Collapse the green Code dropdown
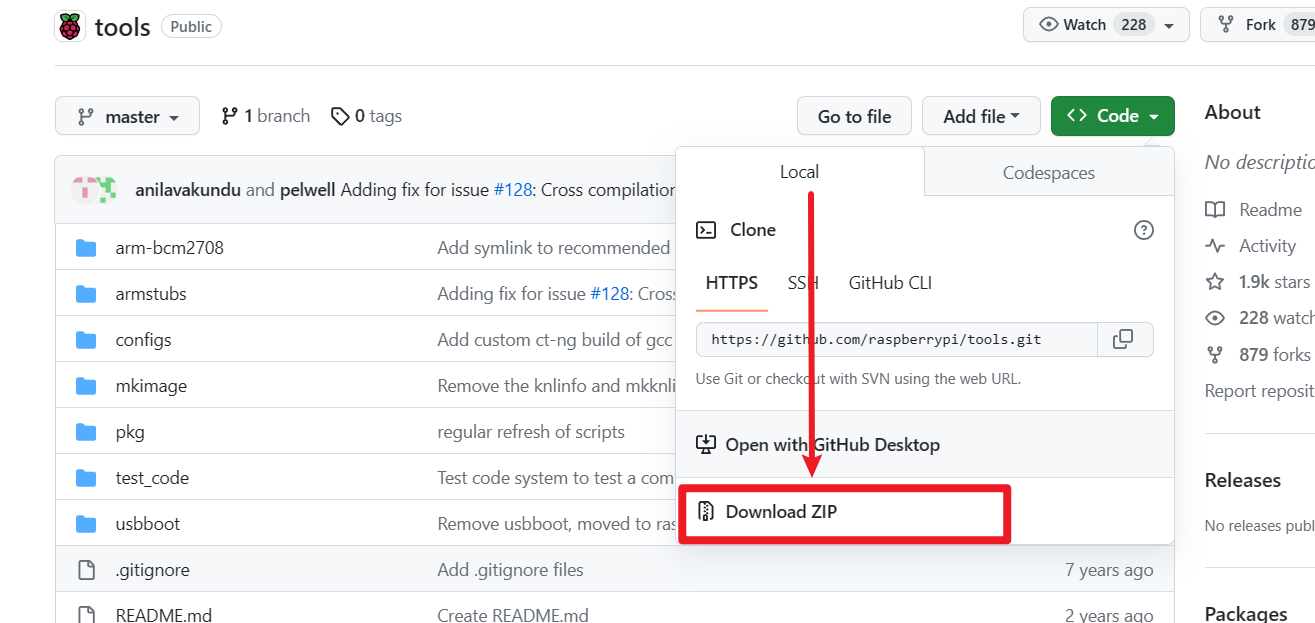 pos(1112,117)
